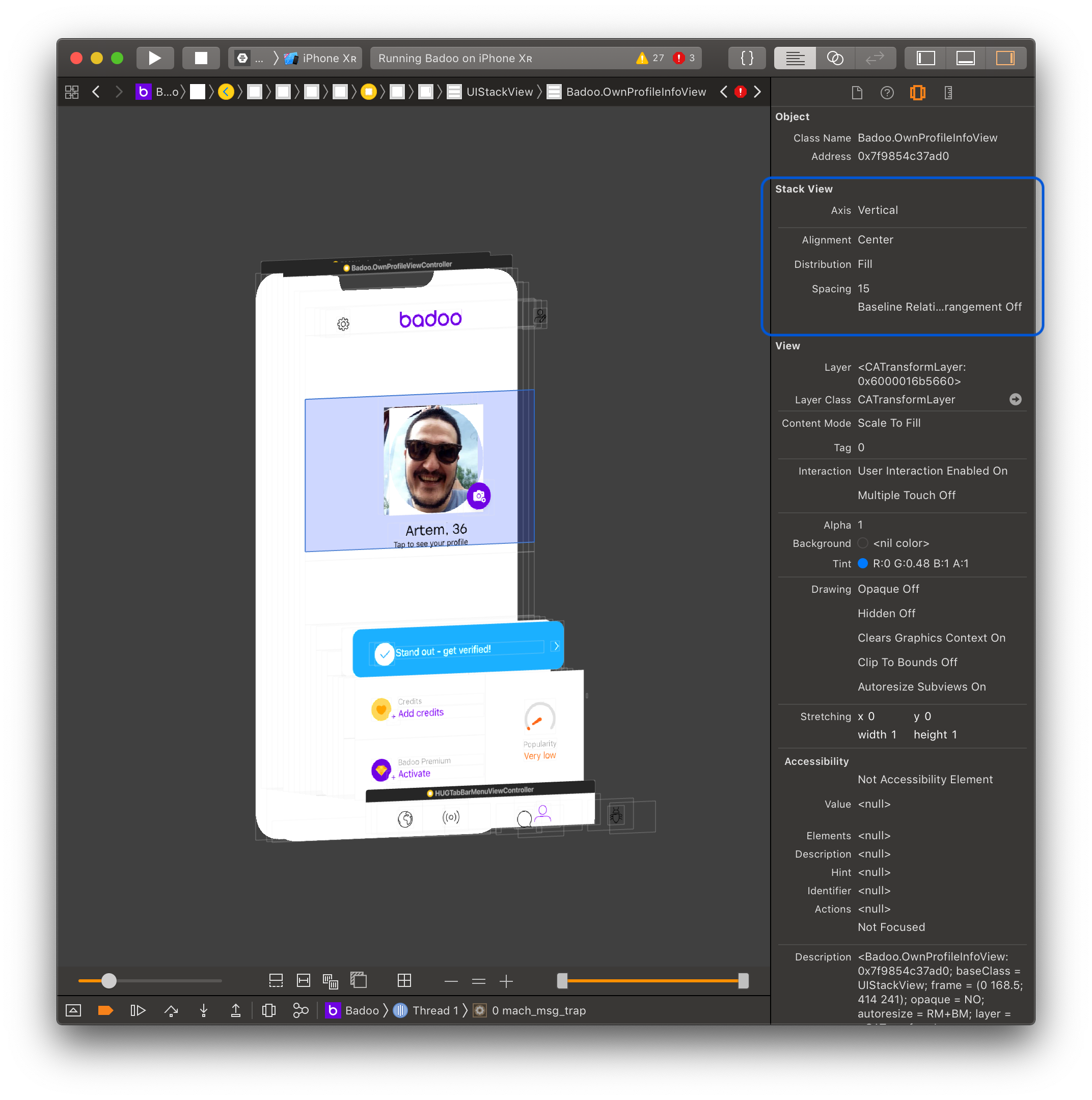Zoom out the canvas
Viewport: 1092px width, 1100px height.
tap(451, 981)
